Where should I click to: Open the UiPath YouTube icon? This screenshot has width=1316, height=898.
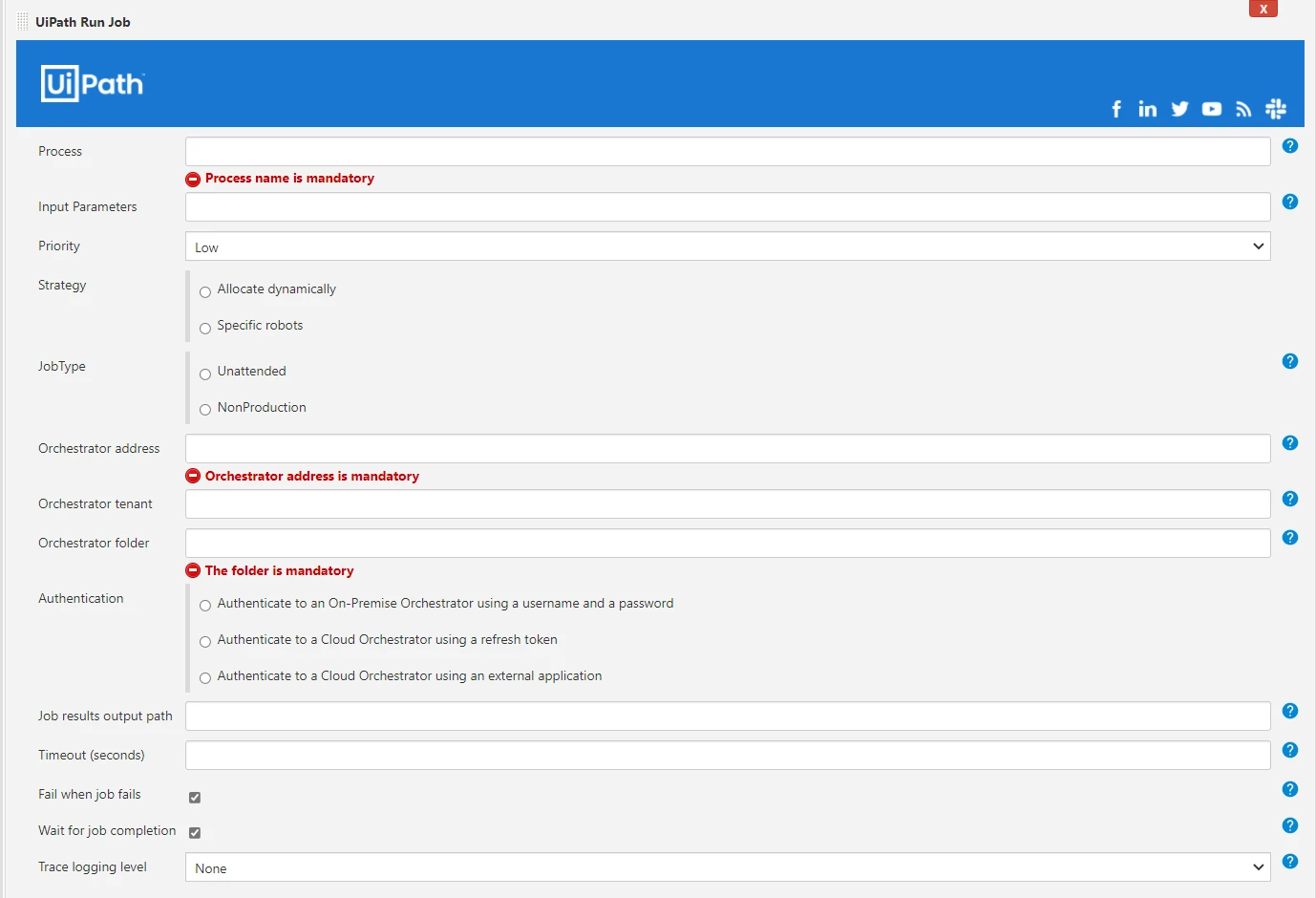[x=1212, y=109]
